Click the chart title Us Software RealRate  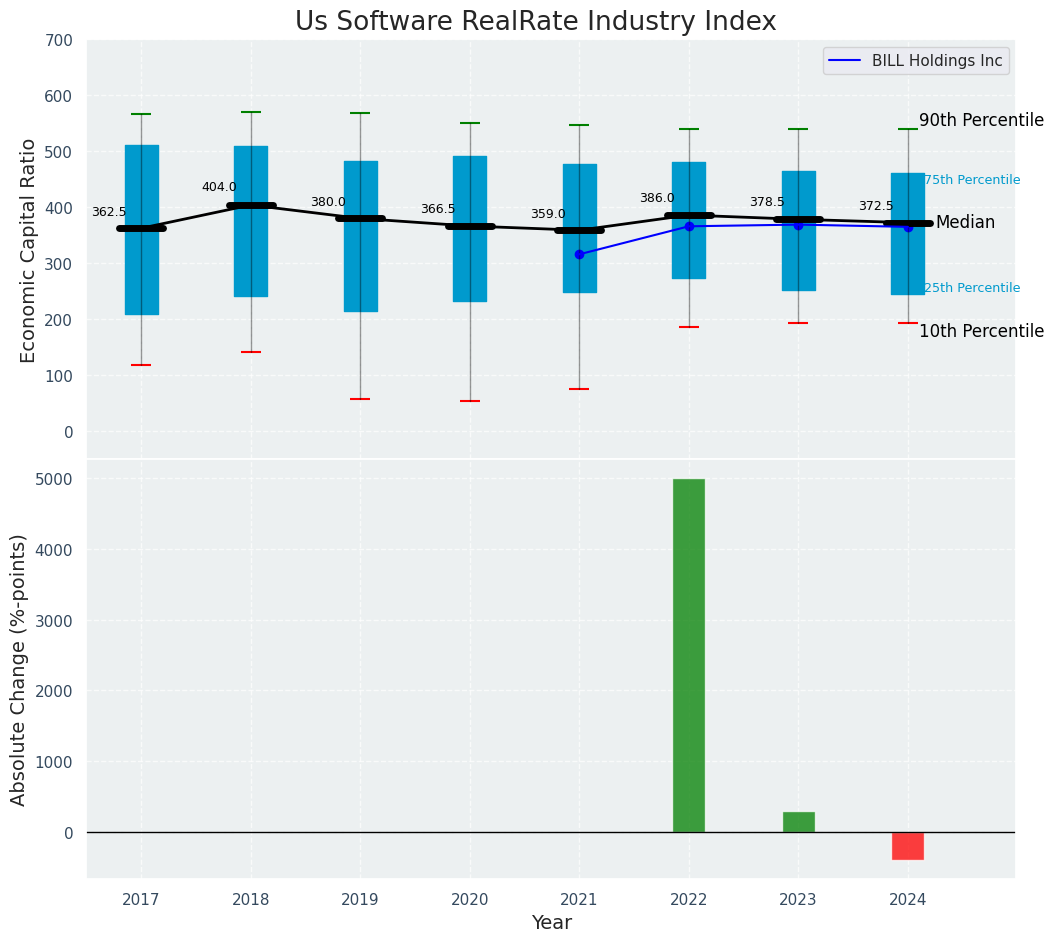536,21
